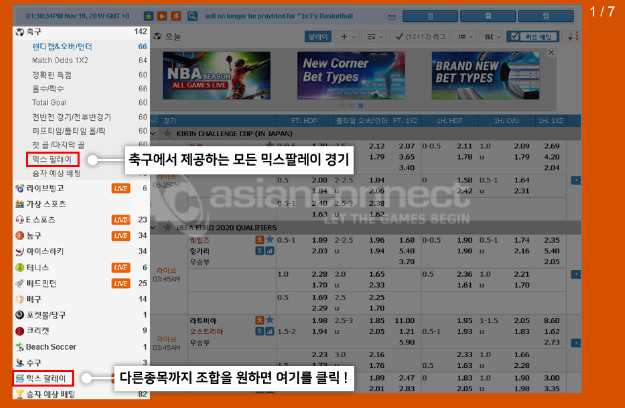This screenshot has height=408, width=625.
Task: Select the active blue banner carousel dot
Action: (x=360, y=106)
